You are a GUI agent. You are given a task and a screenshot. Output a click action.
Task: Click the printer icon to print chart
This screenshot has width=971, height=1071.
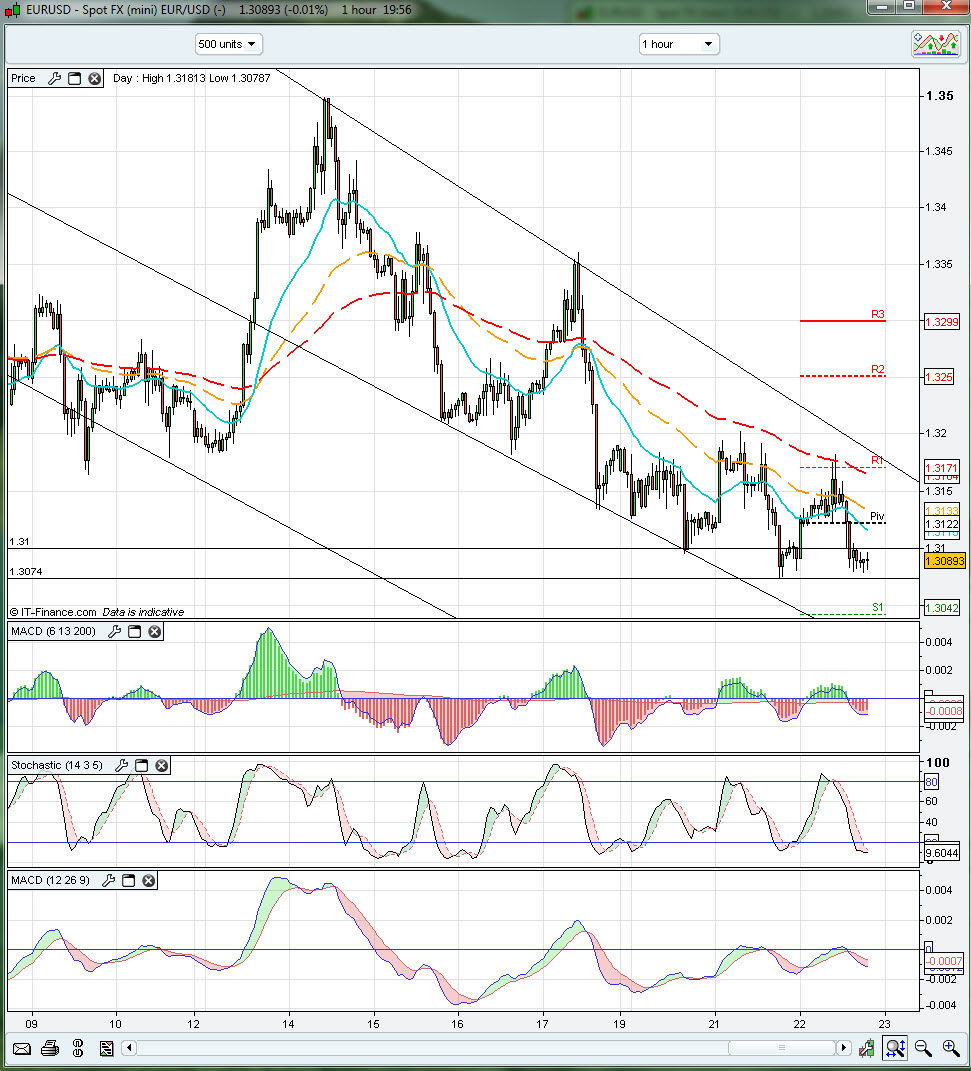[49, 1048]
